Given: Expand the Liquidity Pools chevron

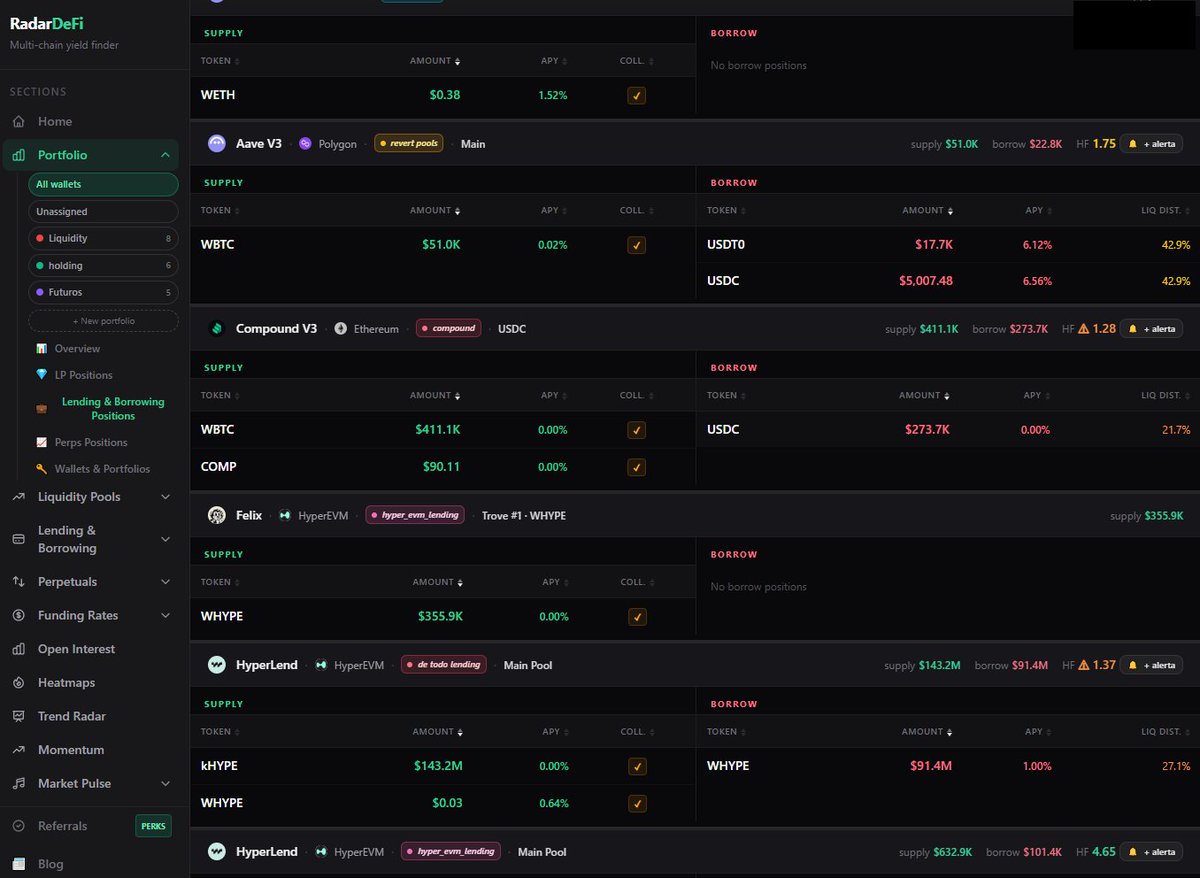Looking at the screenshot, I should 165,497.
